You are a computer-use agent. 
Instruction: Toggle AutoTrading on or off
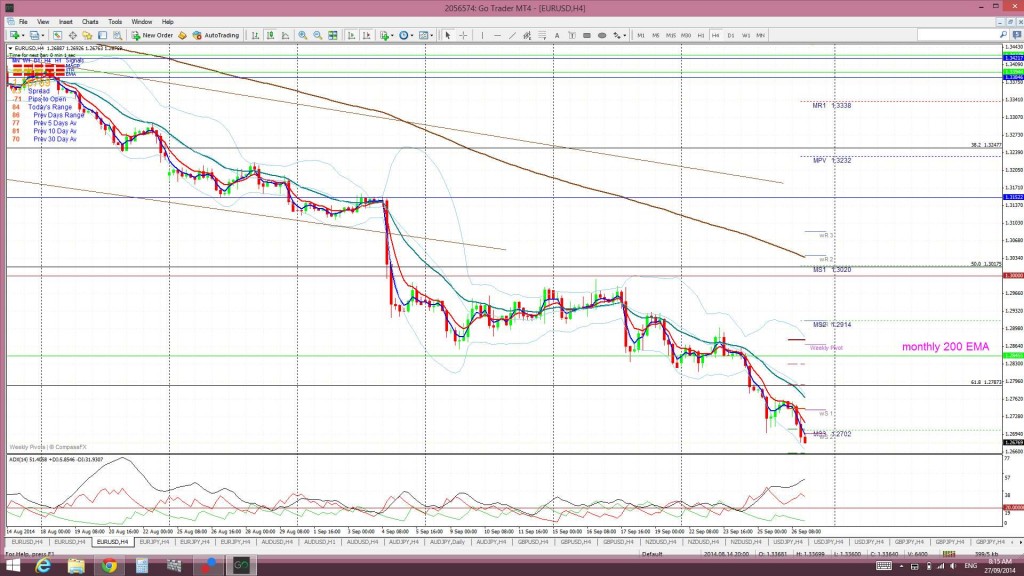(x=216, y=35)
